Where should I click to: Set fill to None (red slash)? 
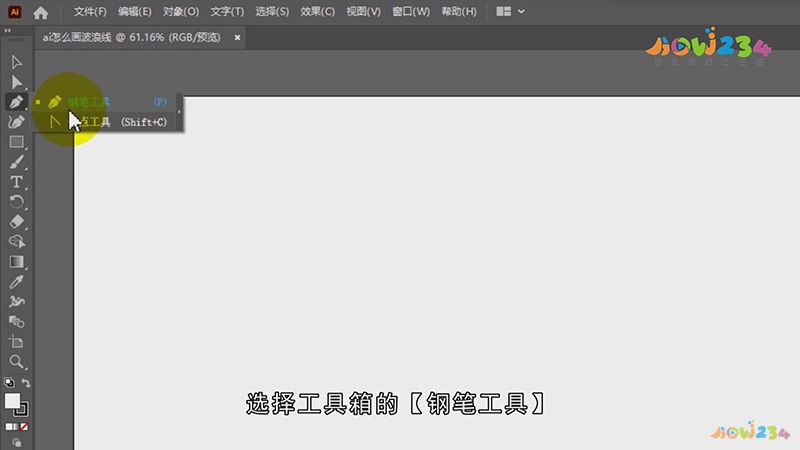pos(24,427)
